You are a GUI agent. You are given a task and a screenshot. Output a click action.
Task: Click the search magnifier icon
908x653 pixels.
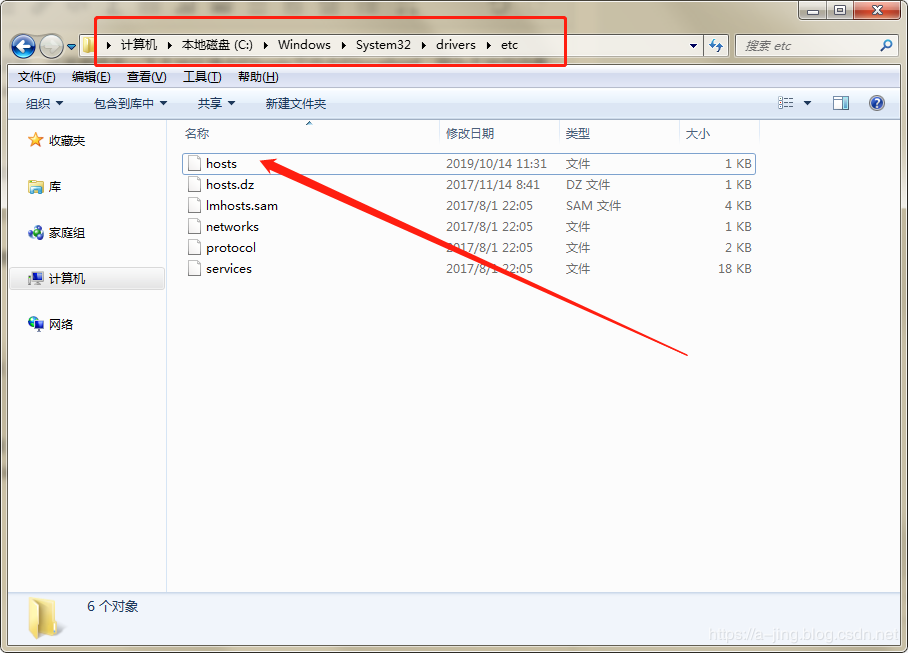point(885,46)
